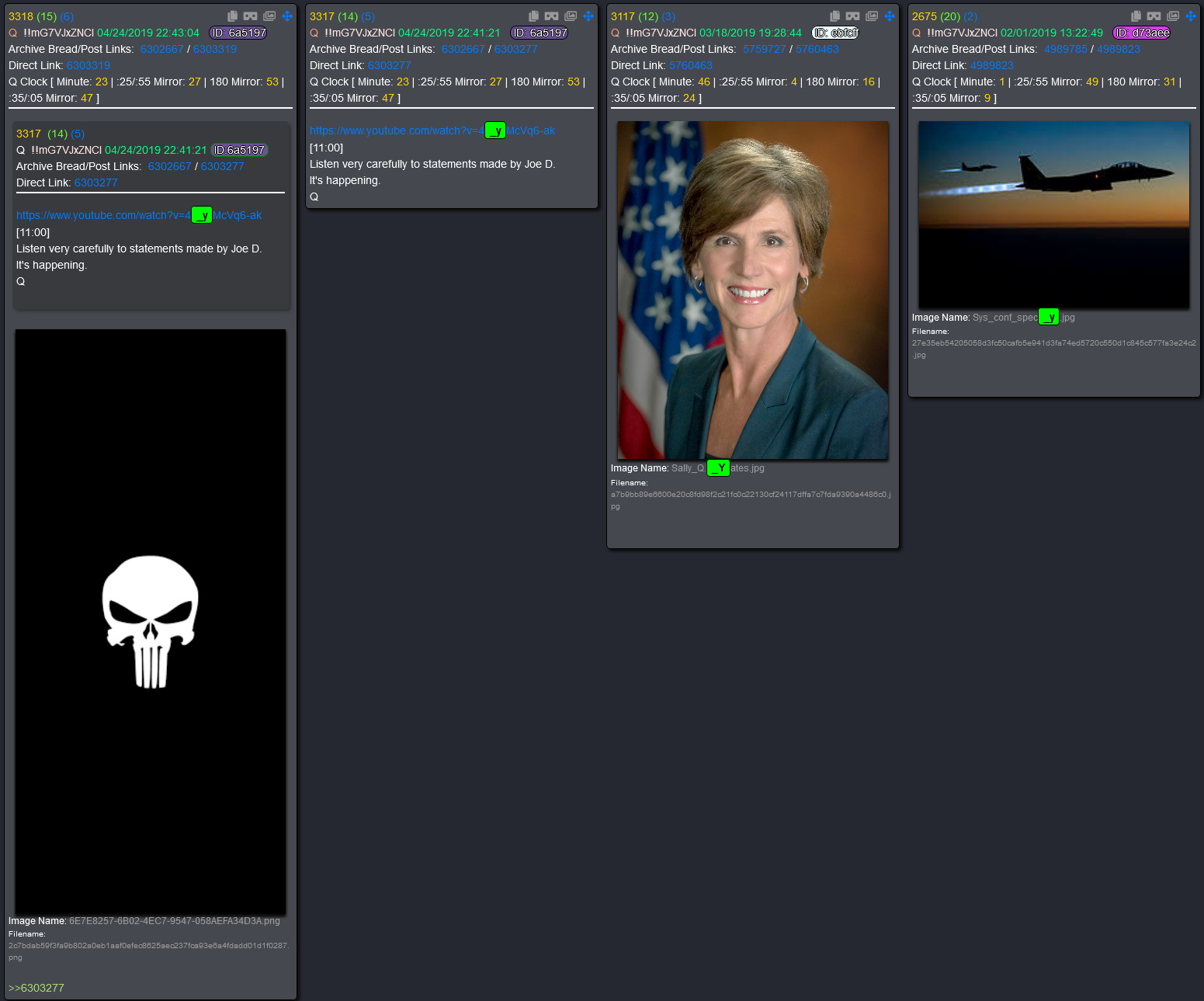Open archive post link 6303277 in second post header
The width and height of the screenshot is (1204, 1001).
[x=516, y=49]
